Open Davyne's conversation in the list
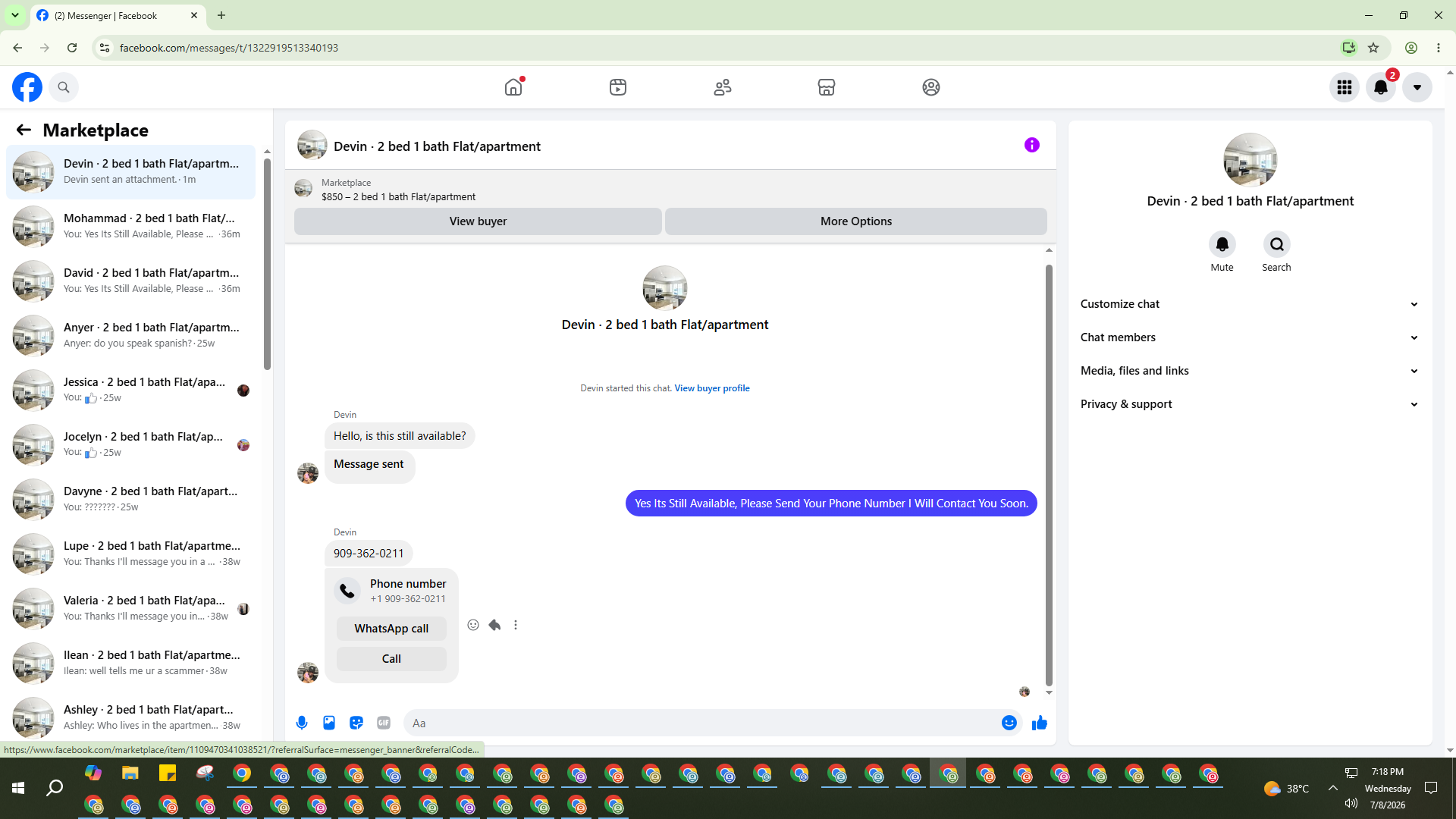Image resolution: width=1456 pixels, height=819 pixels. point(130,499)
